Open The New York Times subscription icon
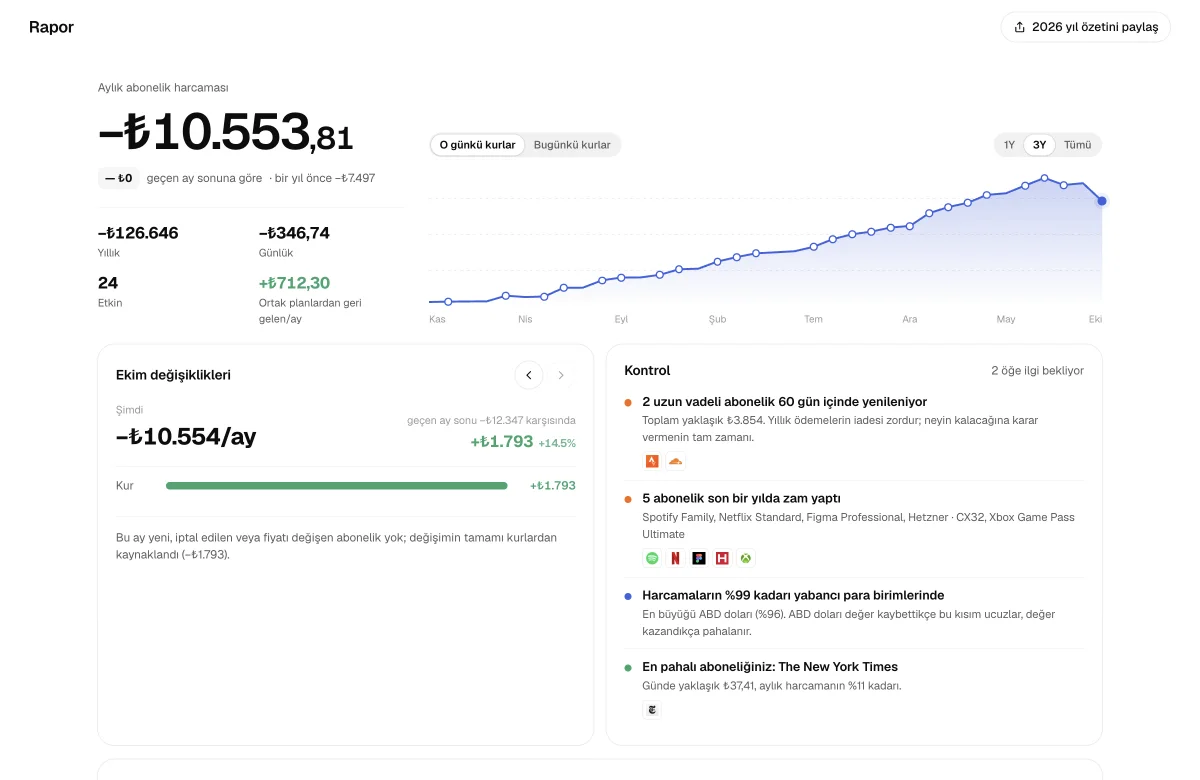 coord(652,710)
